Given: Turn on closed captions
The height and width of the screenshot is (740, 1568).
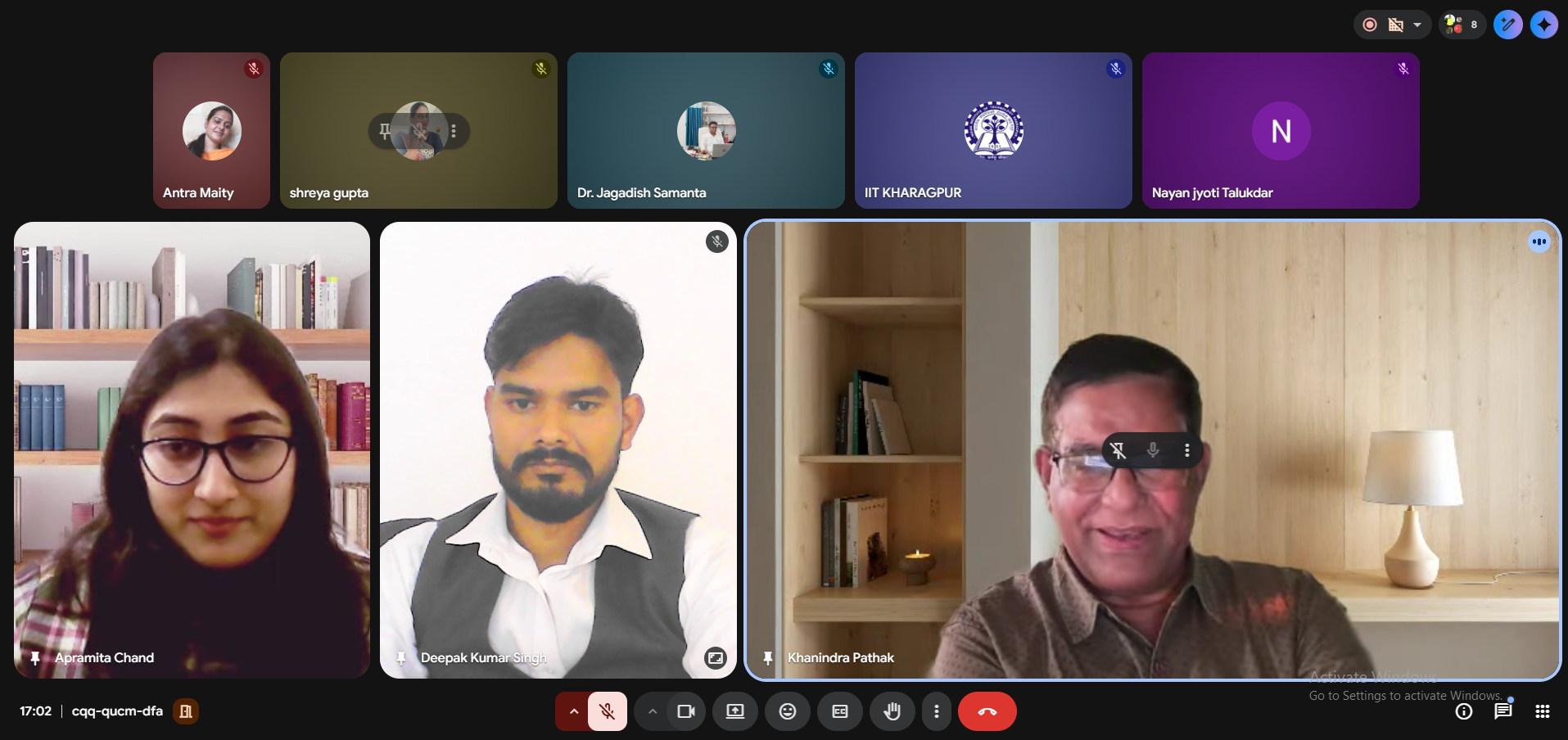Looking at the screenshot, I should click(840, 711).
